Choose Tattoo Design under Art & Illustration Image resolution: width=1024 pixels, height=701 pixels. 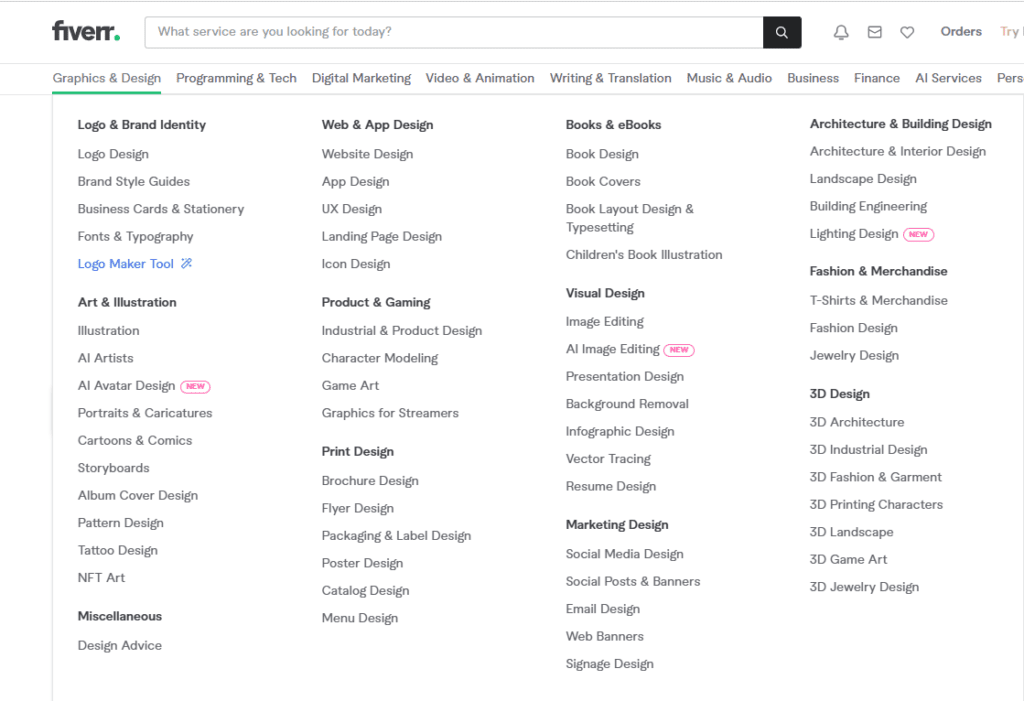pos(117,549)
